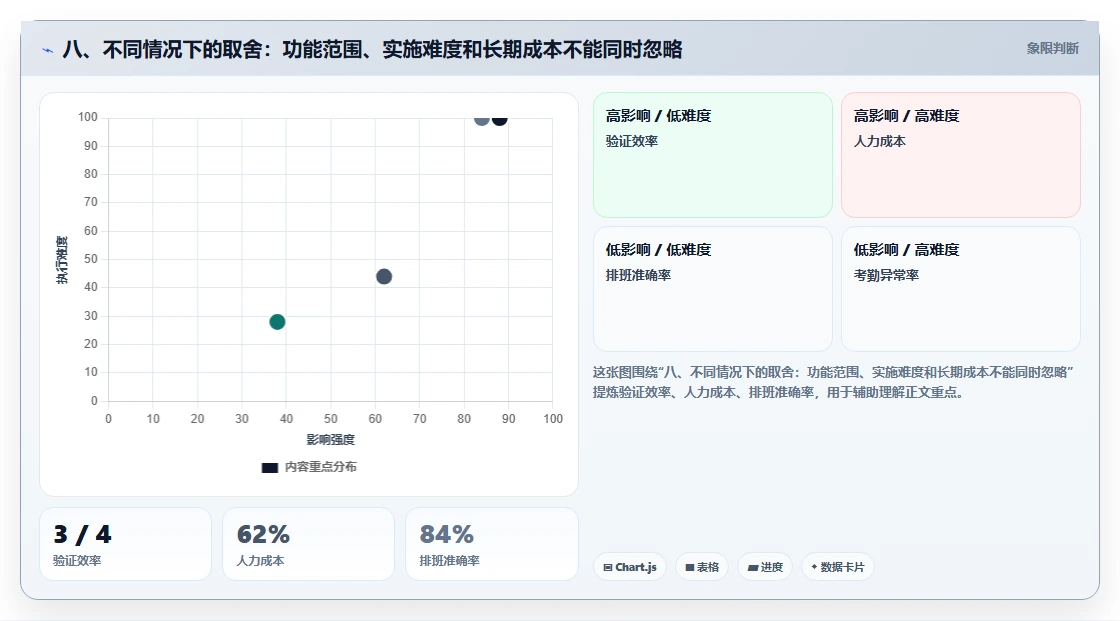The image size is (1120, 621).
Task: Open the 低影响 / 高难度 quadrant card
Action: (961, 289)
